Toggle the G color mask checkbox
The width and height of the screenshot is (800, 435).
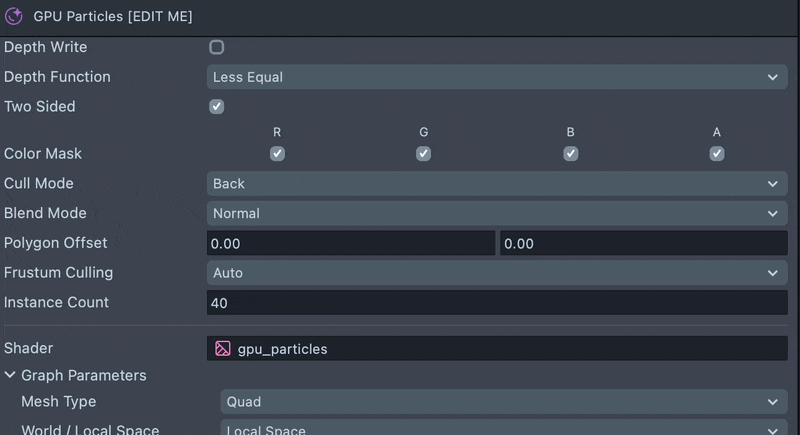click(x=424, y=154)
